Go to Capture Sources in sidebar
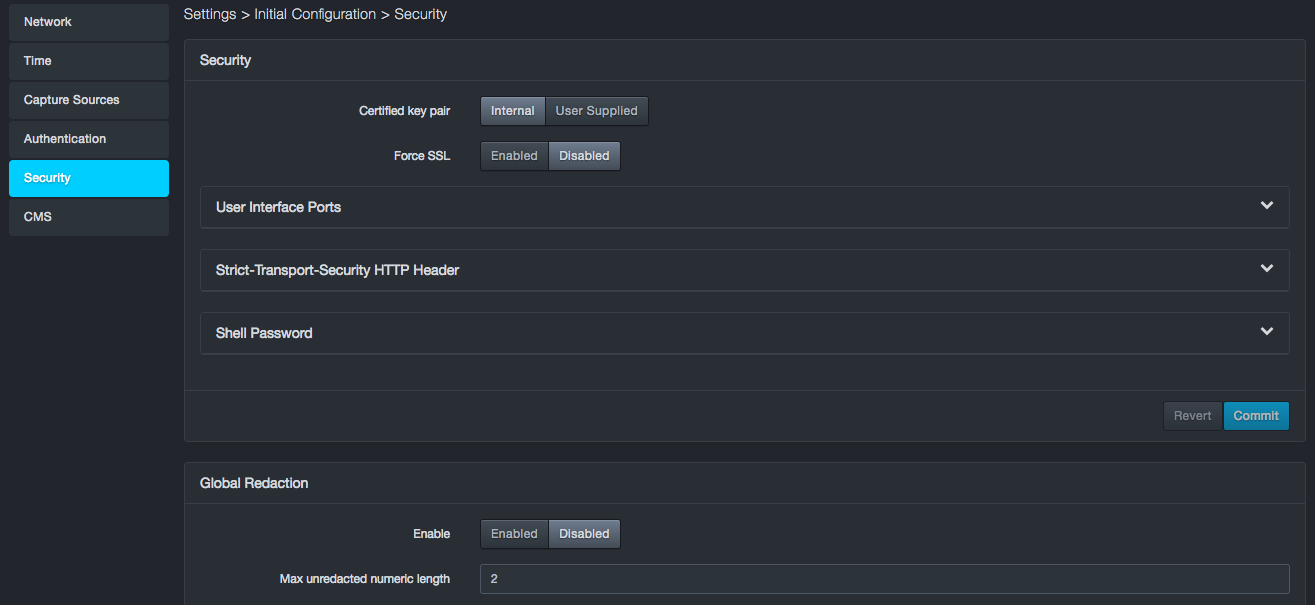This screenshot has width=1315, height=605. pyautogui.click(x=88, y=100)
